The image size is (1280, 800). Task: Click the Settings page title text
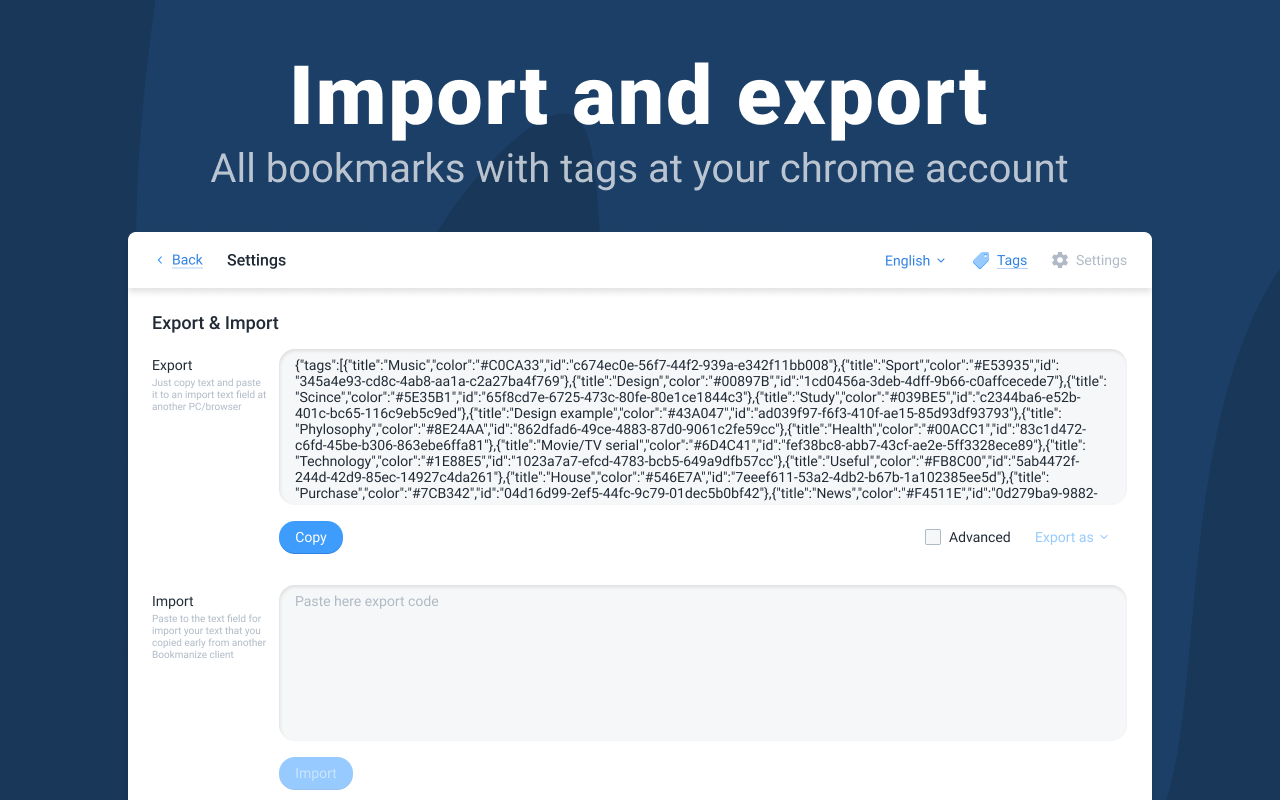click(x=256, y=260)
